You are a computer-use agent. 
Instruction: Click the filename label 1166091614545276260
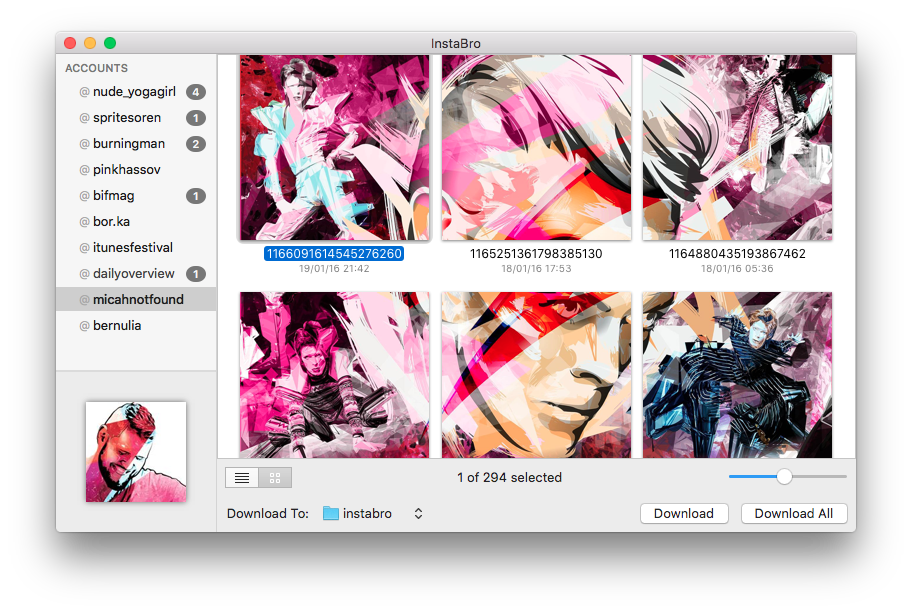334,254
